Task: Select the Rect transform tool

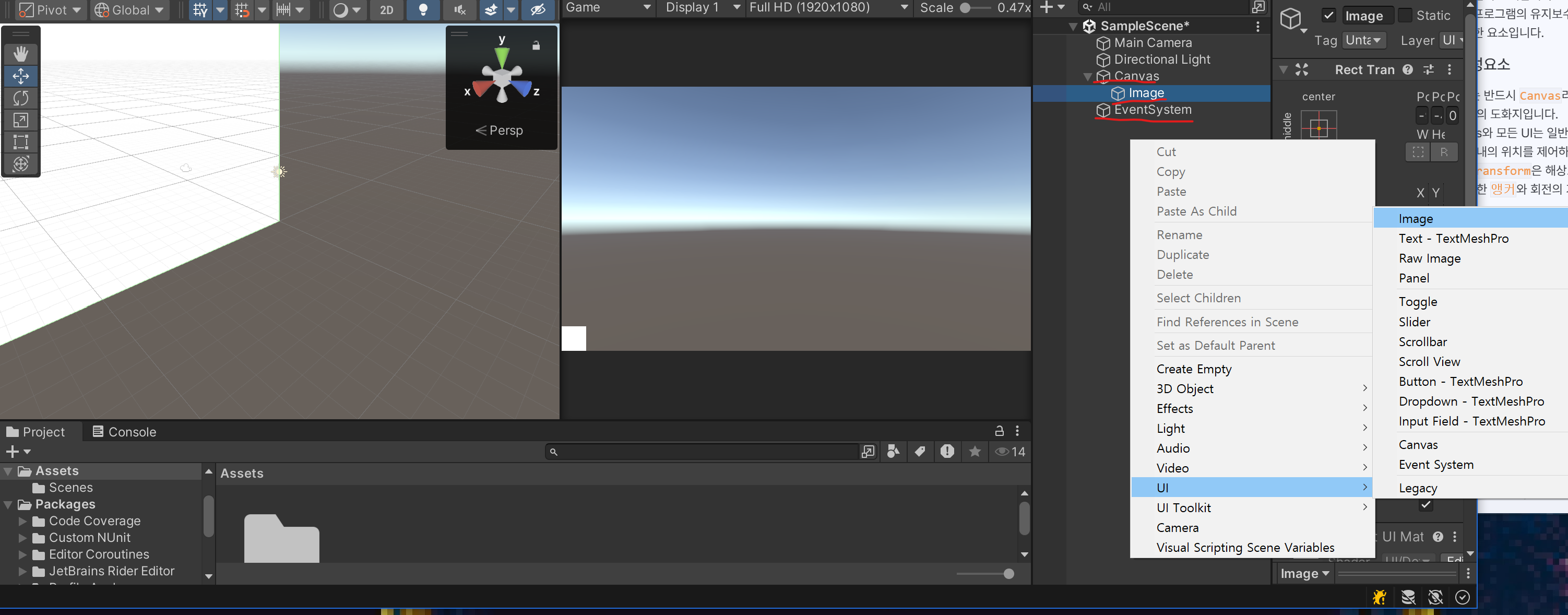Action: (21, 142)
